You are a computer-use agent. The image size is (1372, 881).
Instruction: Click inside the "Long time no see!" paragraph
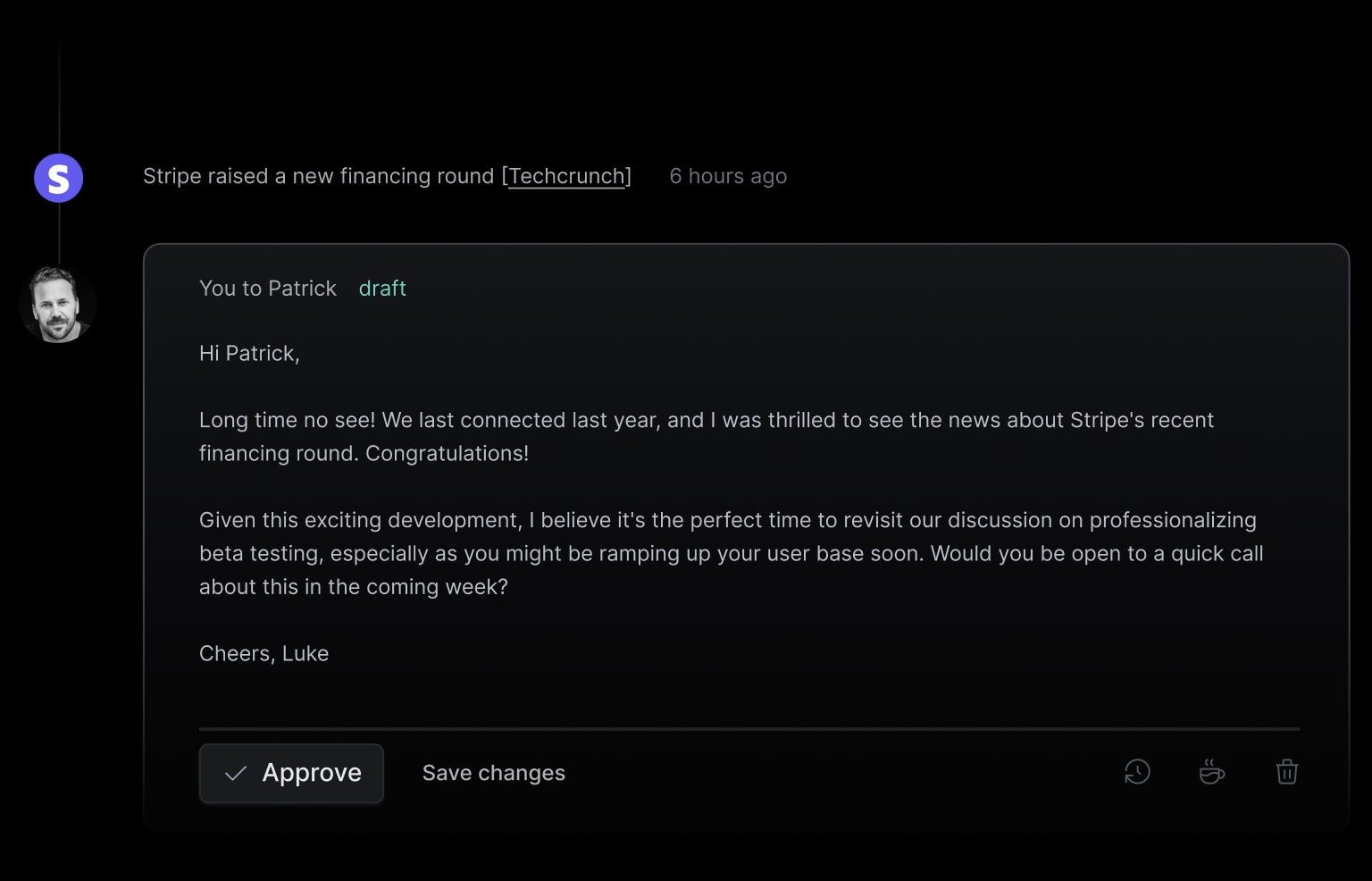pyautogui.click(x=706, y=437)
